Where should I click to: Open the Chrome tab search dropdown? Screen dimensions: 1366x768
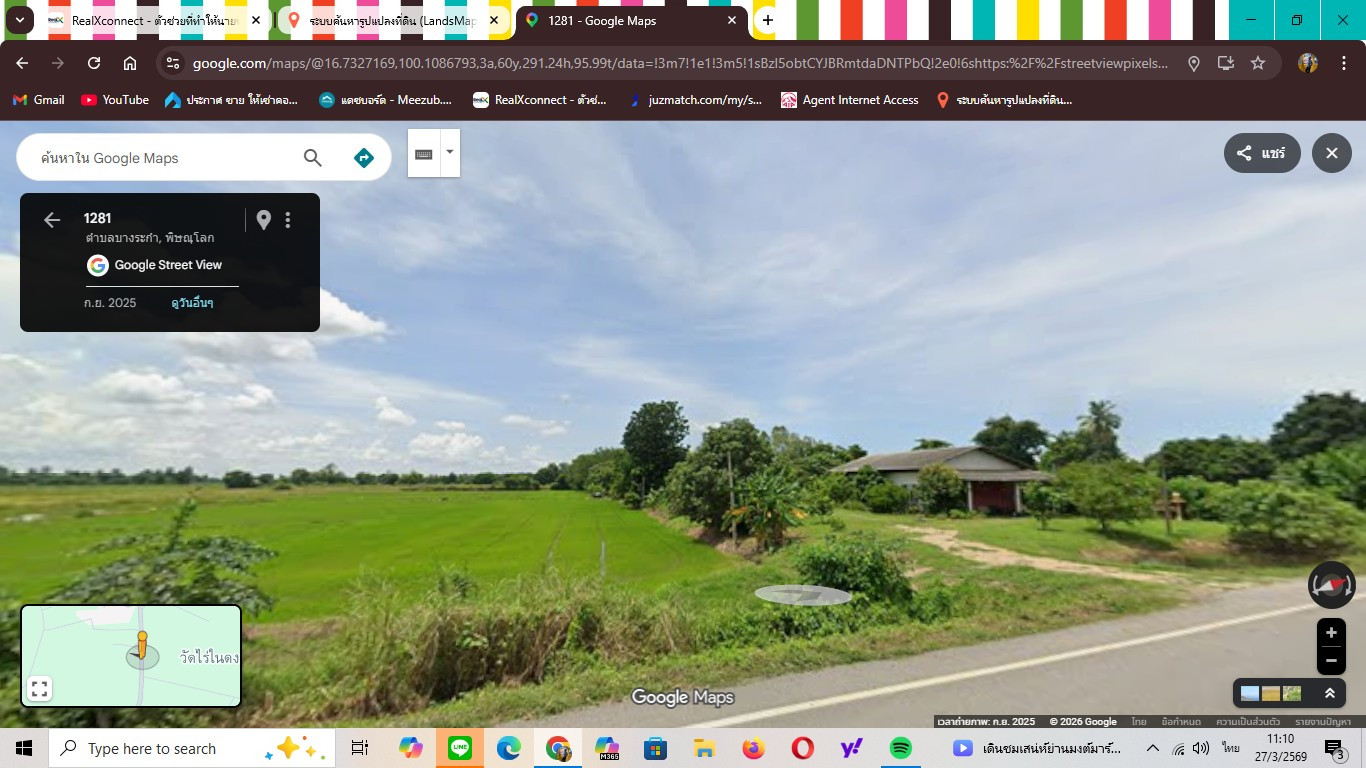click(x=19, y=20)
